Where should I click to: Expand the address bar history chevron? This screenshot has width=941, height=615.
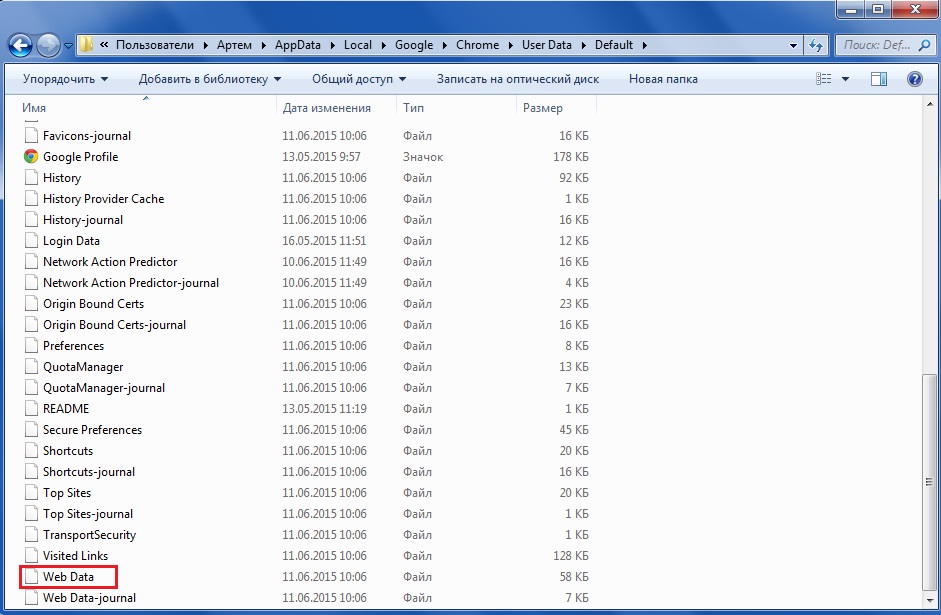[x=795, y=45]
